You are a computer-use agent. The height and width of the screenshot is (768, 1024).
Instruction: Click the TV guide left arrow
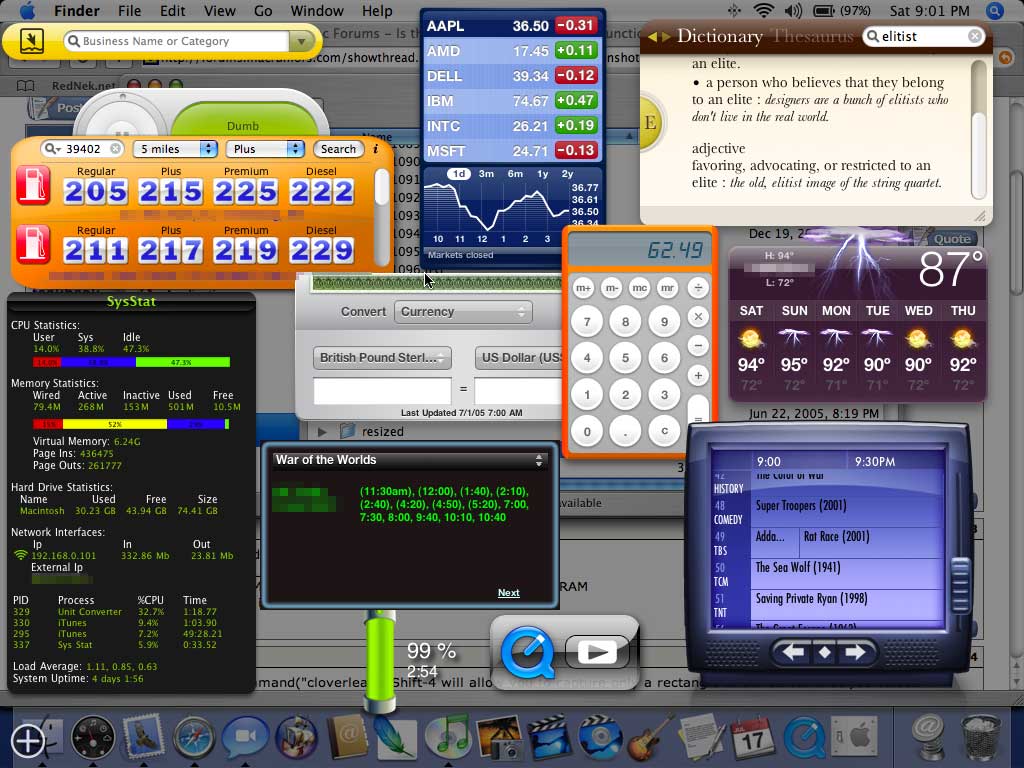coord(793,652)
